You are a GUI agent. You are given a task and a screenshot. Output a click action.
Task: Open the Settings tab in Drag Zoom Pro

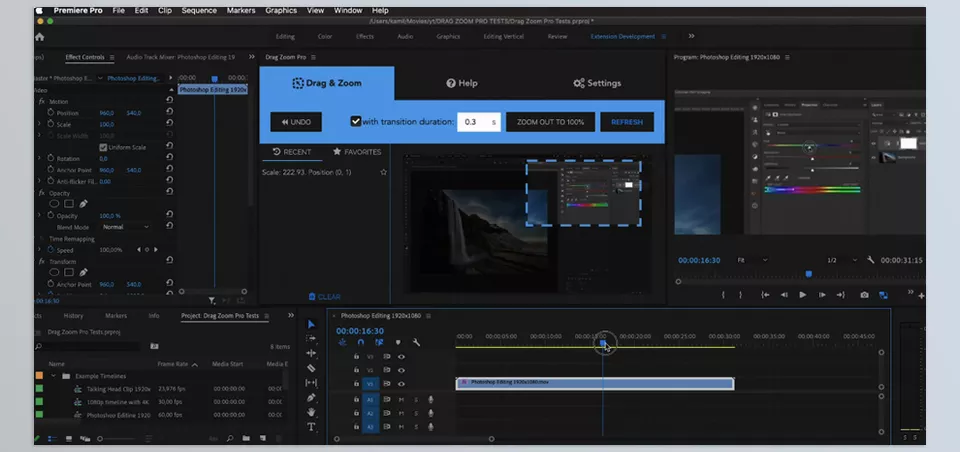(x=597, y=83)
